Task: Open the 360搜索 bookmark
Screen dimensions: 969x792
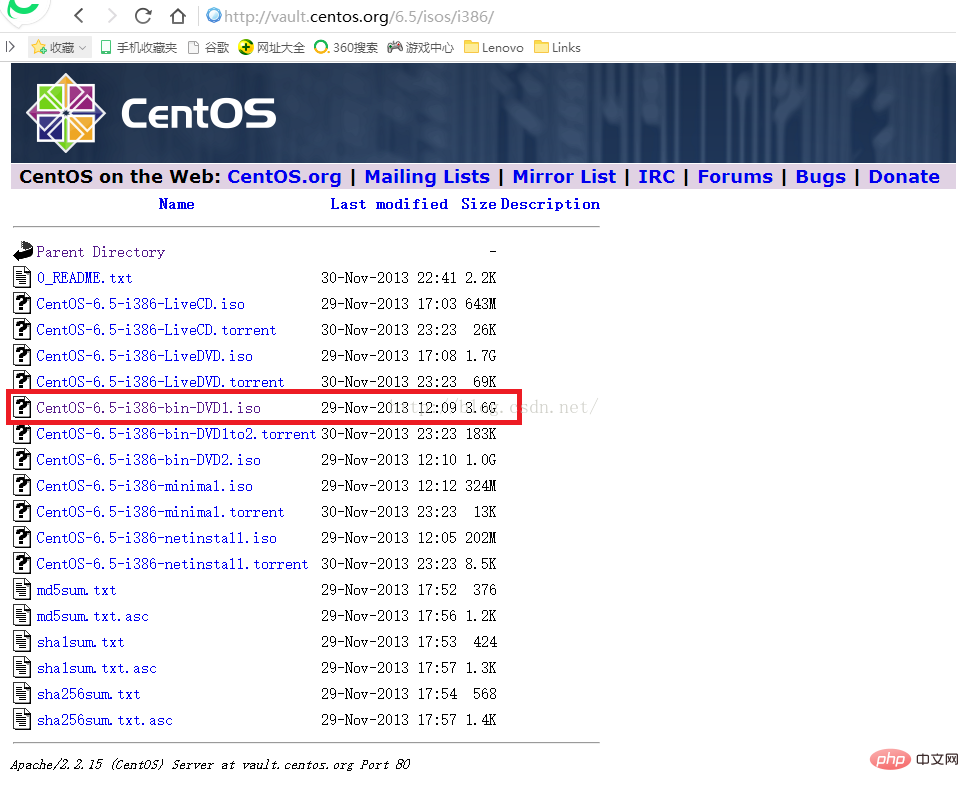Action: click(346, 48)
